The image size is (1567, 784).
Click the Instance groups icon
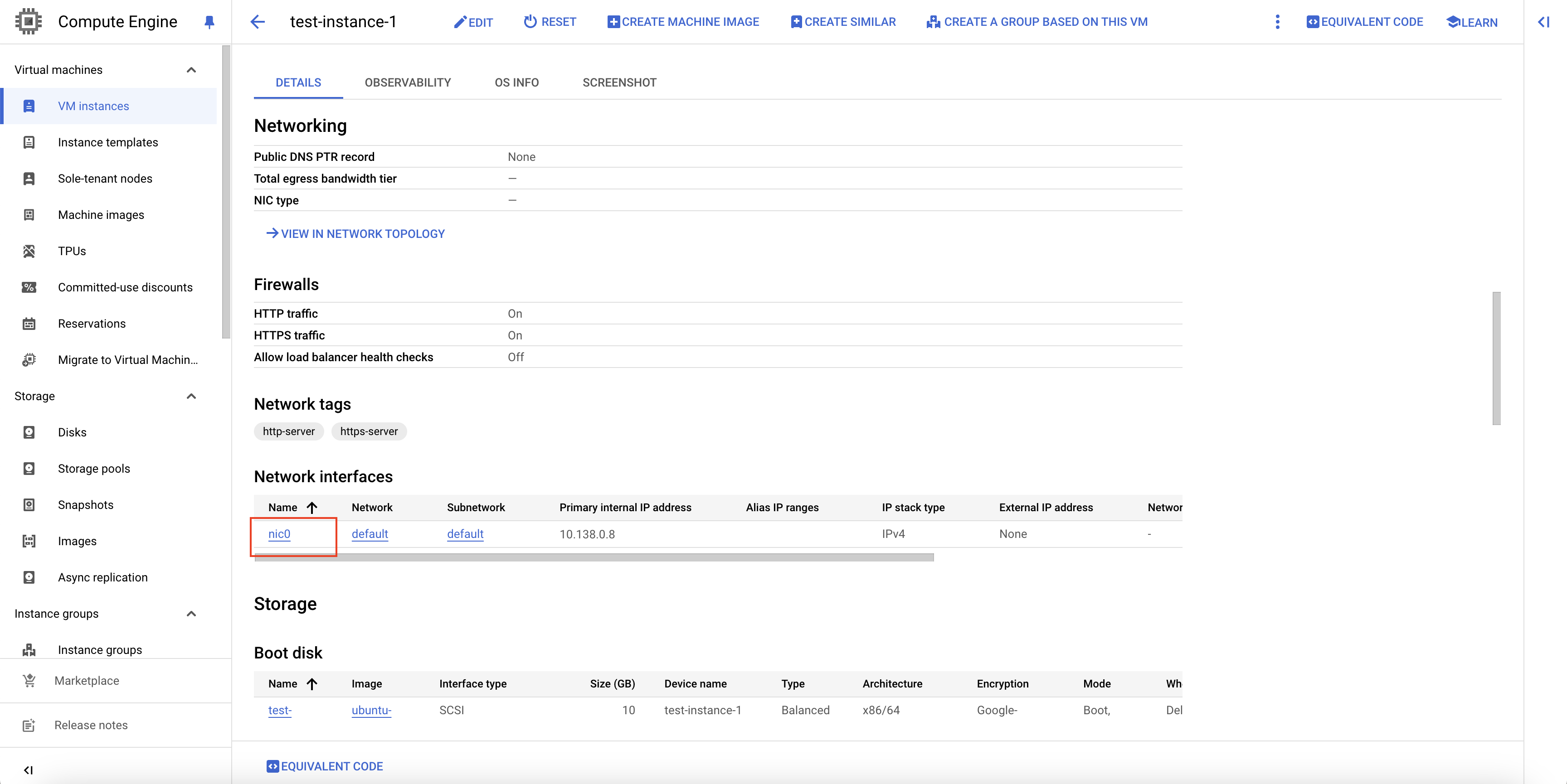(x=29, y=649)
